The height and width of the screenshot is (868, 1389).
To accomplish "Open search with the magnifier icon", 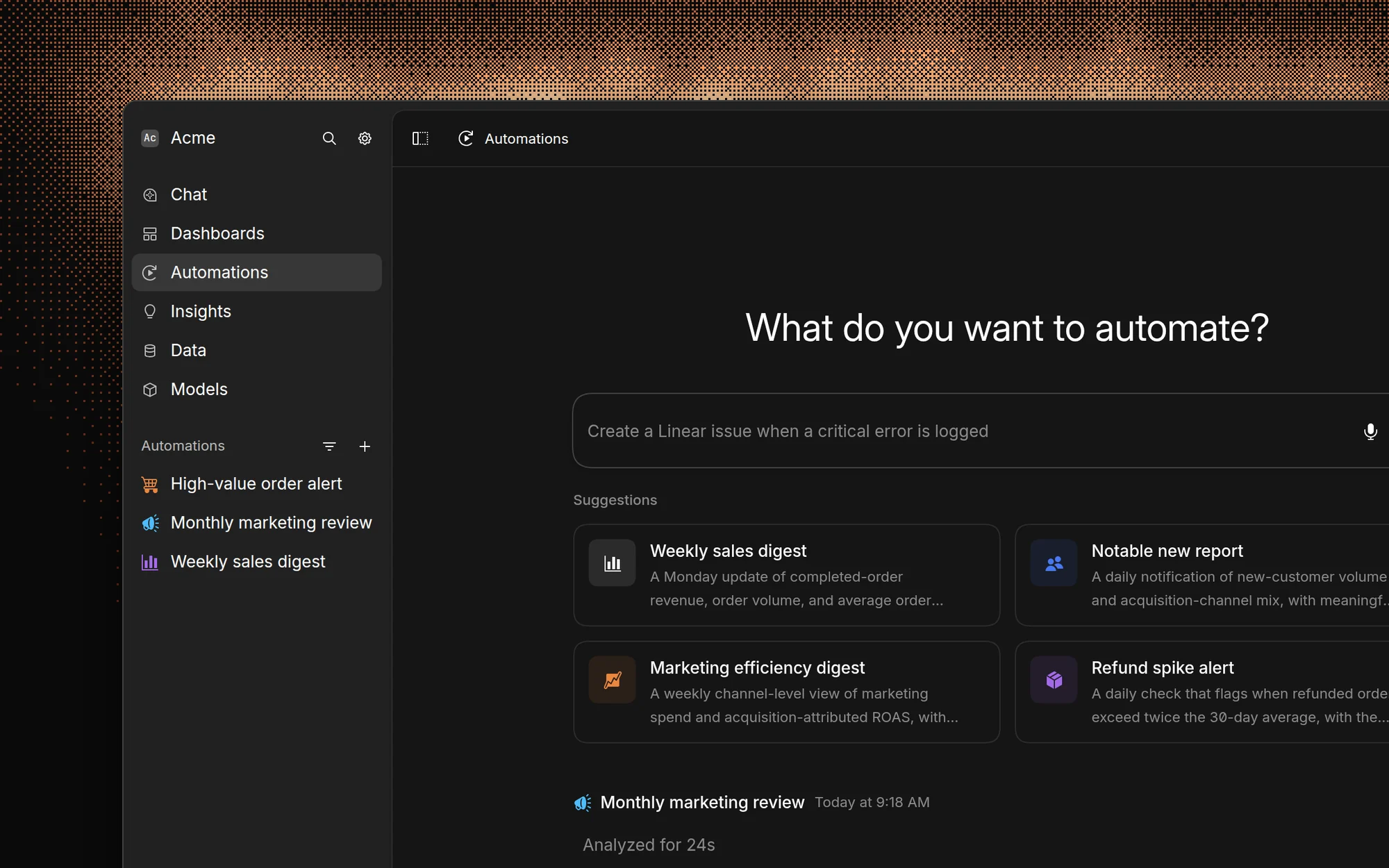I will click(x=329, y=138).
